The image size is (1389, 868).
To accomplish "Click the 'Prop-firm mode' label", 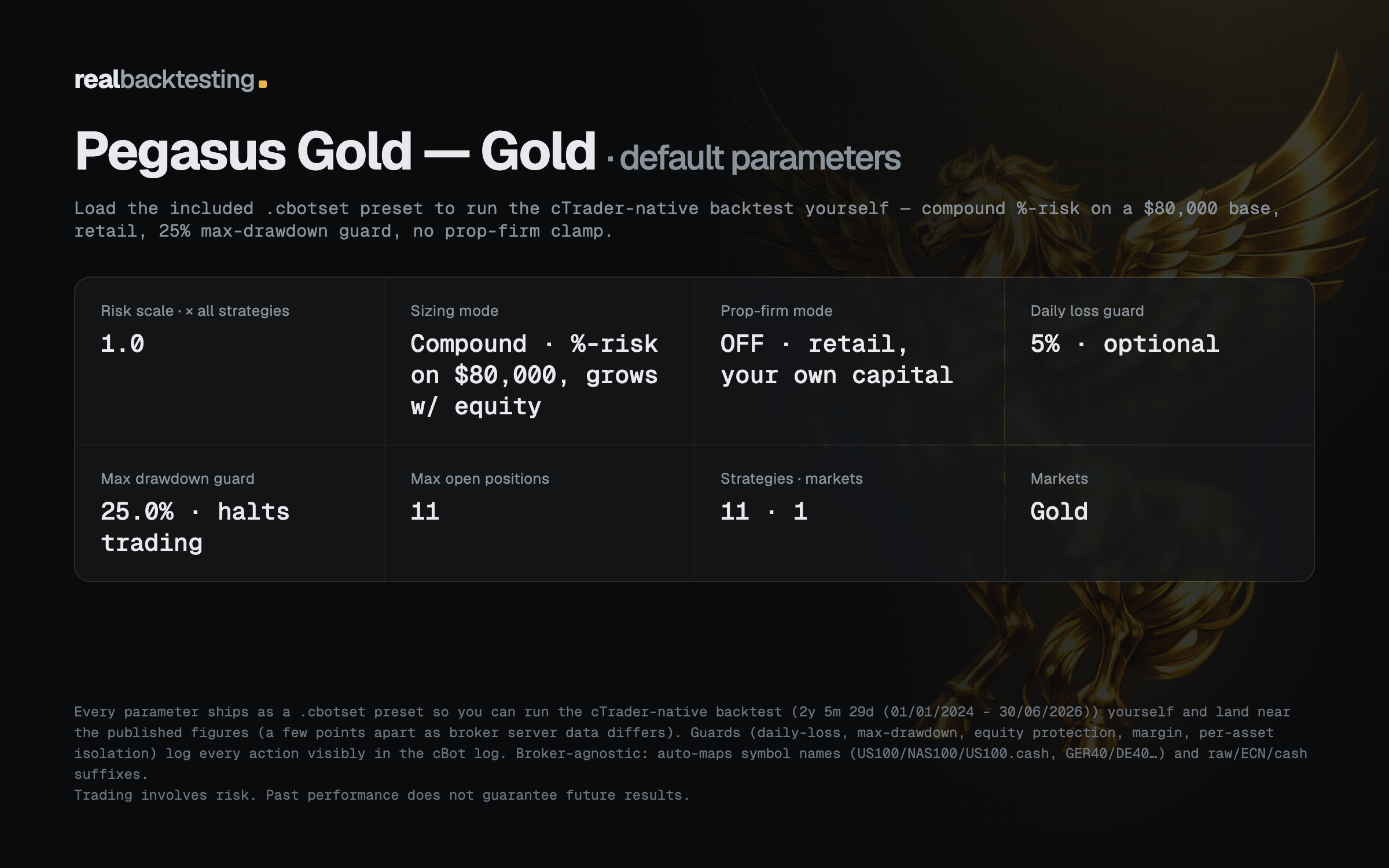I will (776, 311).
